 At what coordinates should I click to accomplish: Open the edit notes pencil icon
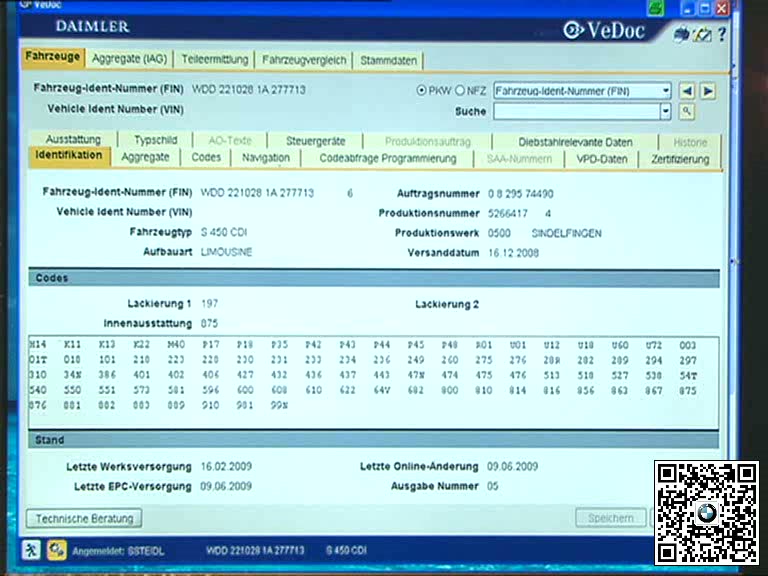[x=703, y=35]
